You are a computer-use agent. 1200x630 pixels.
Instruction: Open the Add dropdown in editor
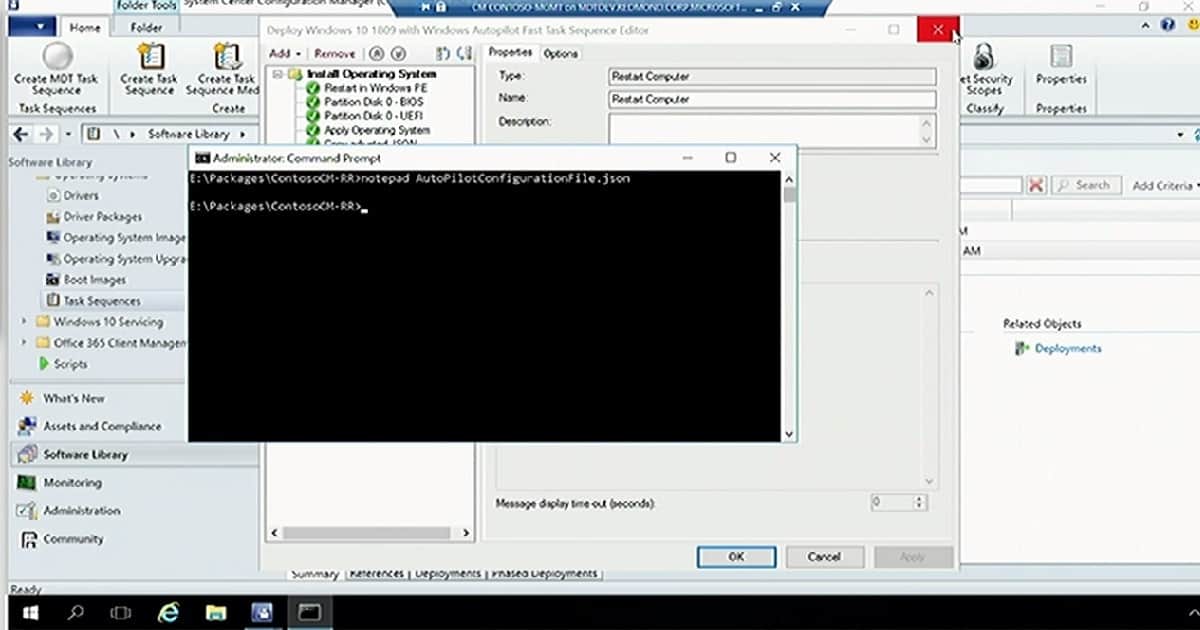pos(285,53)
